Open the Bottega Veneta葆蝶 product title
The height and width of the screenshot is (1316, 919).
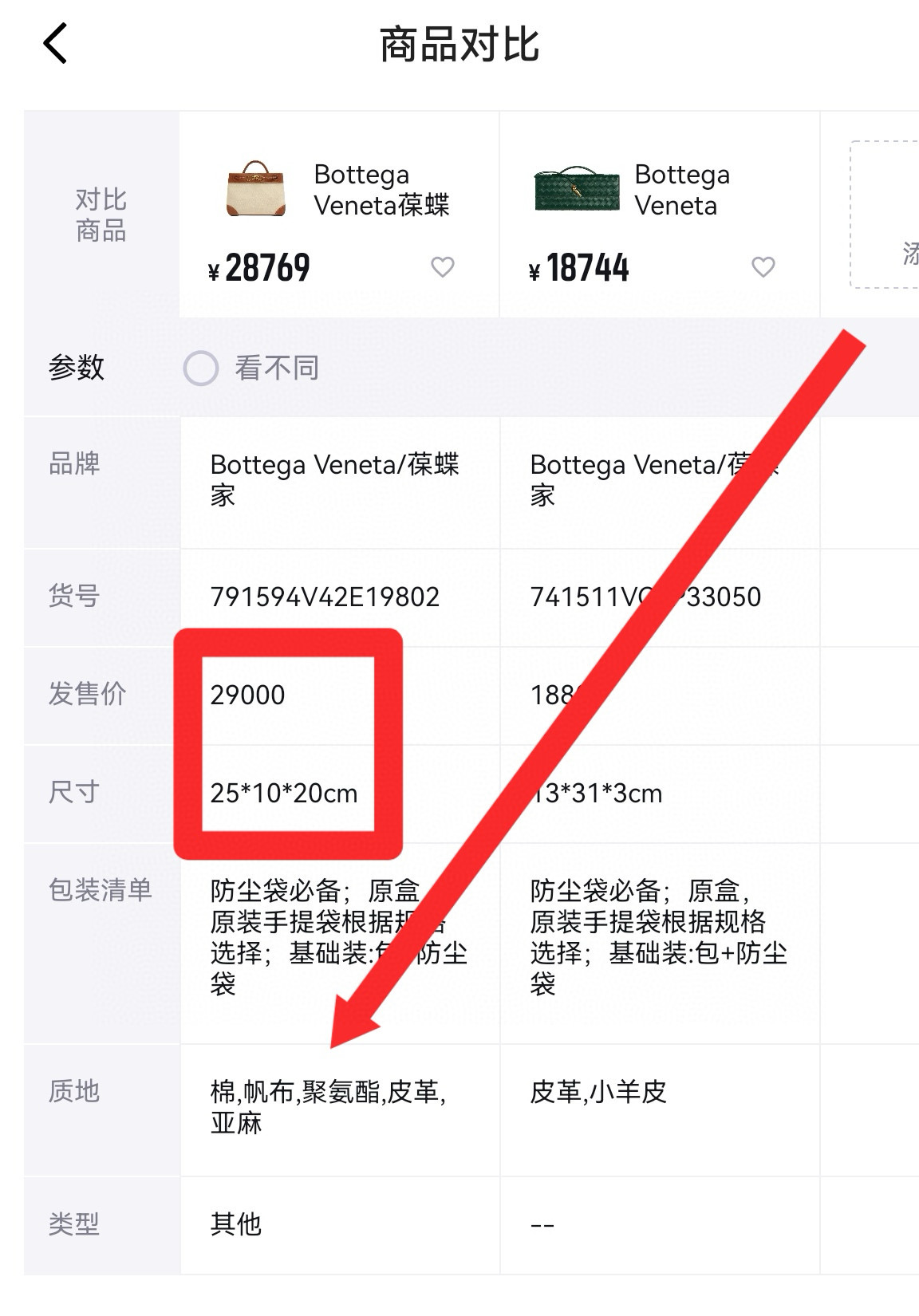[381, 190]
